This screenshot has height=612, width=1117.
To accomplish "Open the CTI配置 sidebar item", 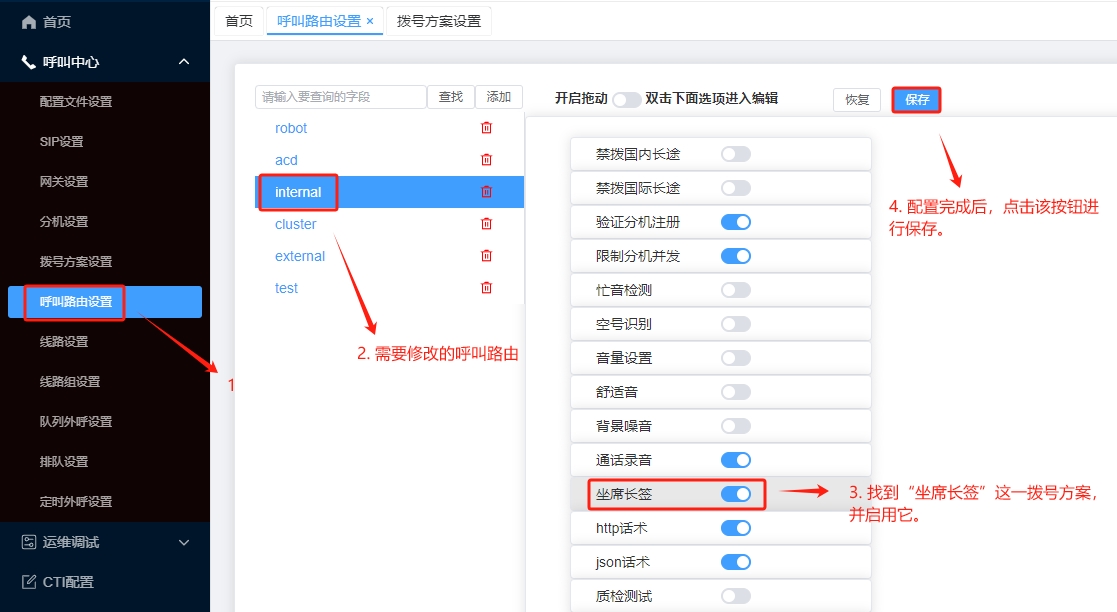I will click(68, 582).
